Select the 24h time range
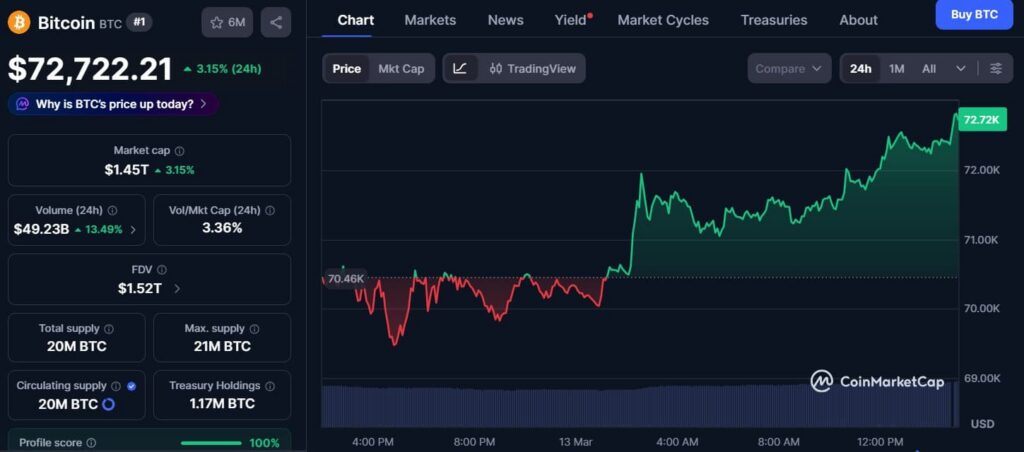 point(861,69)
